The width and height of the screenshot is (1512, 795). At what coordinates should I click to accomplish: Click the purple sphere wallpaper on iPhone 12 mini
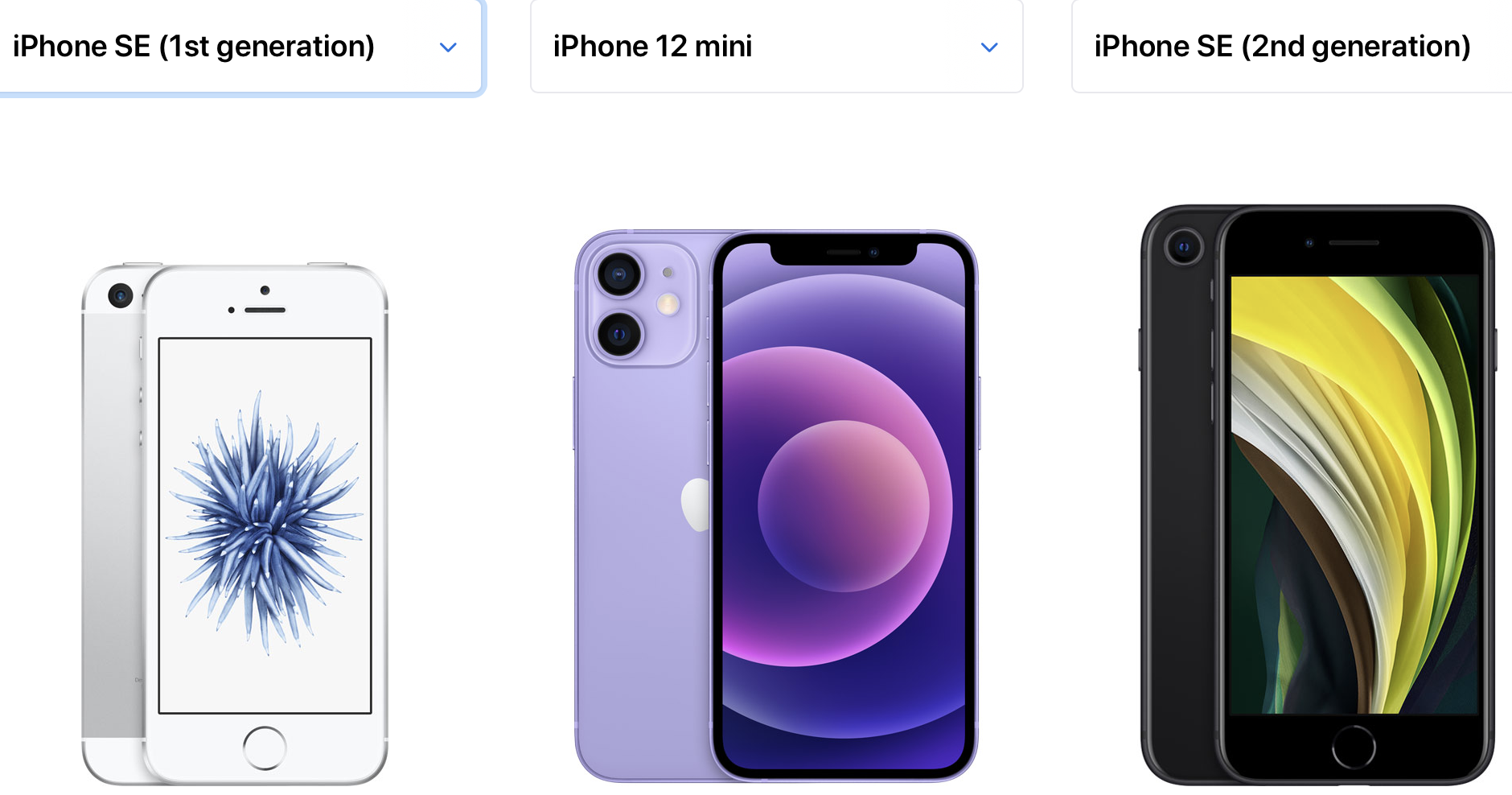844,507
